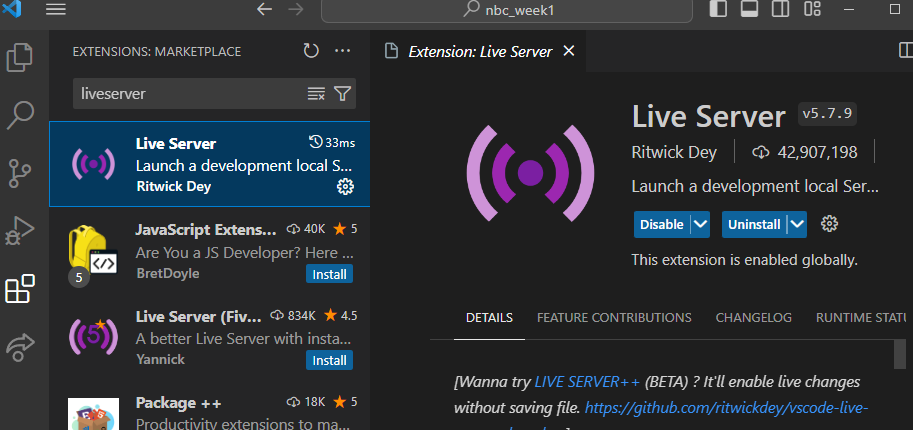Open Run and Debug view

coord(20,231)
